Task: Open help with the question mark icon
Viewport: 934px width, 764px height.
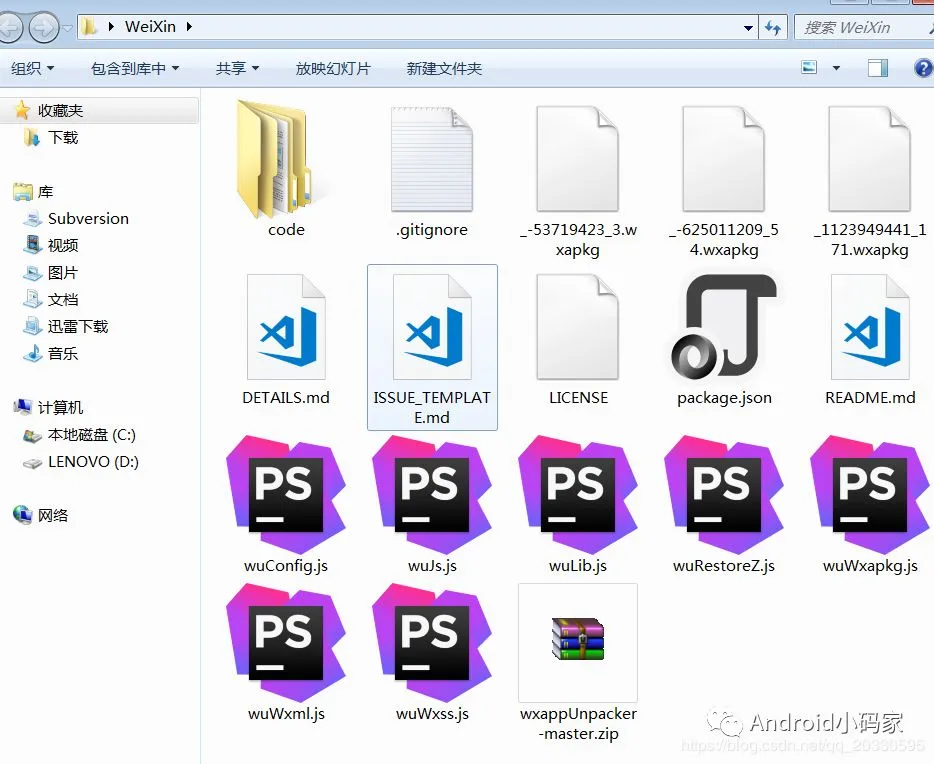Action: coord(923,68)
